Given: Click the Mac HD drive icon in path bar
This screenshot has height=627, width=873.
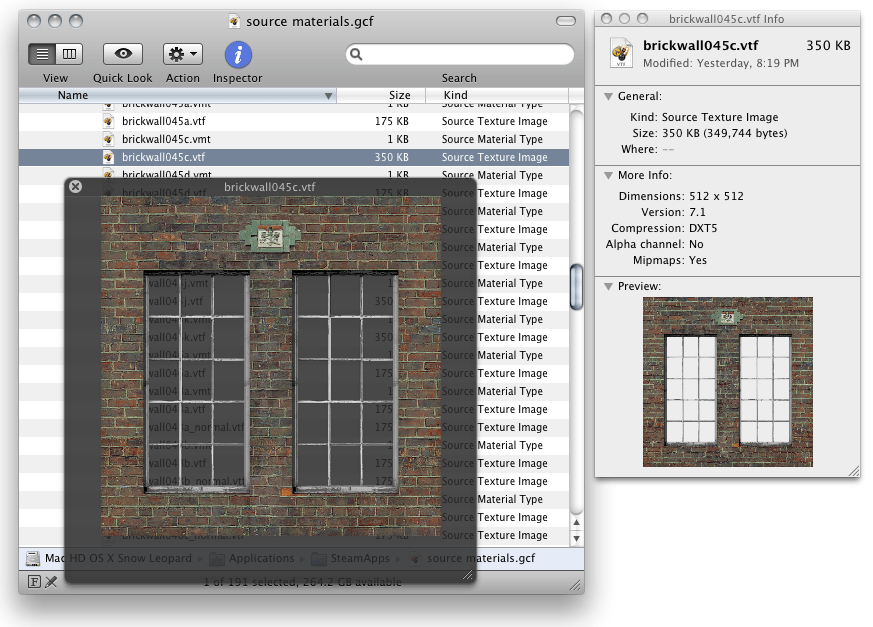Looking at the screenshot, I should (33, 558).
